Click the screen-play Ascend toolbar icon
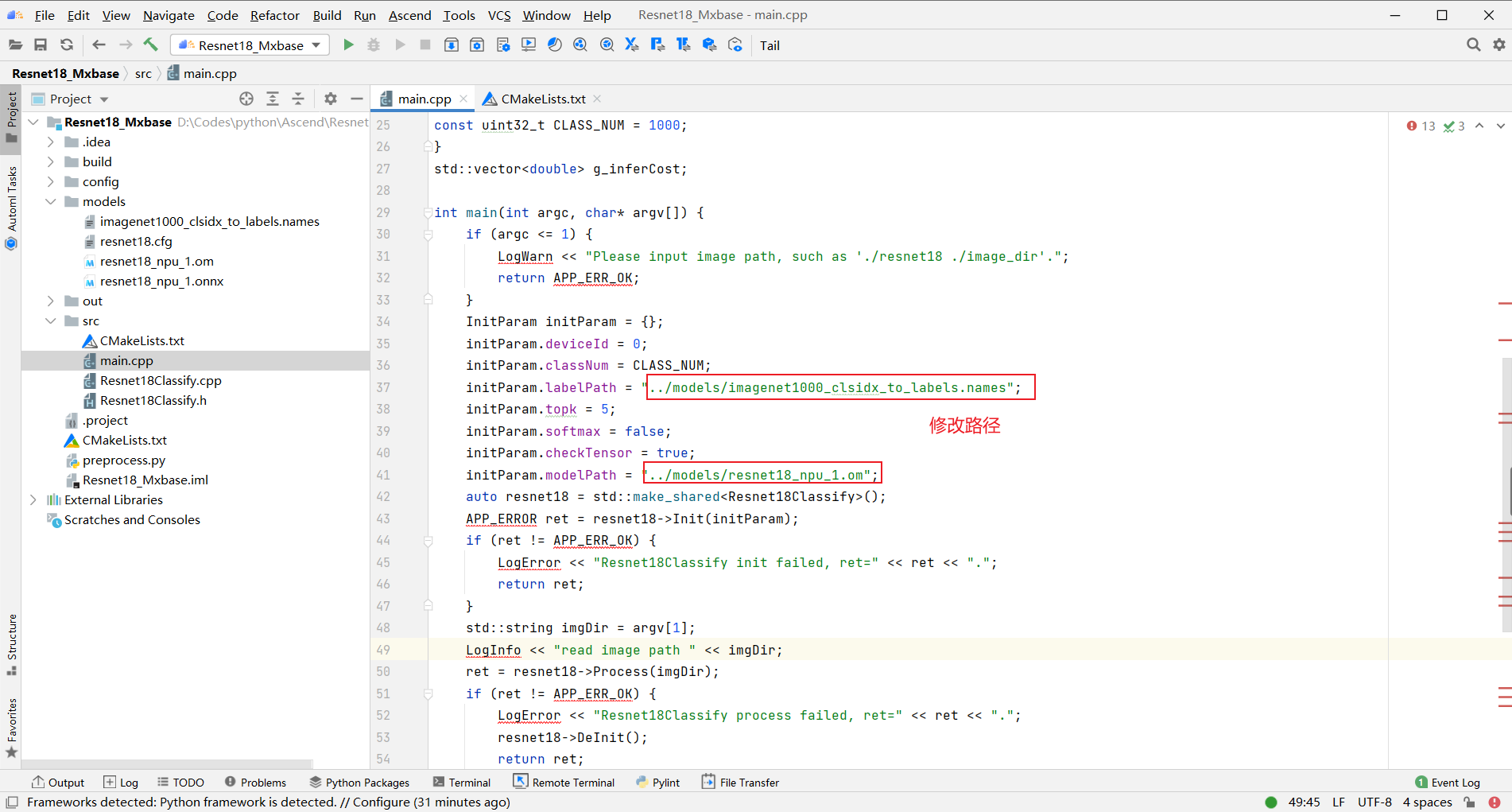 coord(529,45)
